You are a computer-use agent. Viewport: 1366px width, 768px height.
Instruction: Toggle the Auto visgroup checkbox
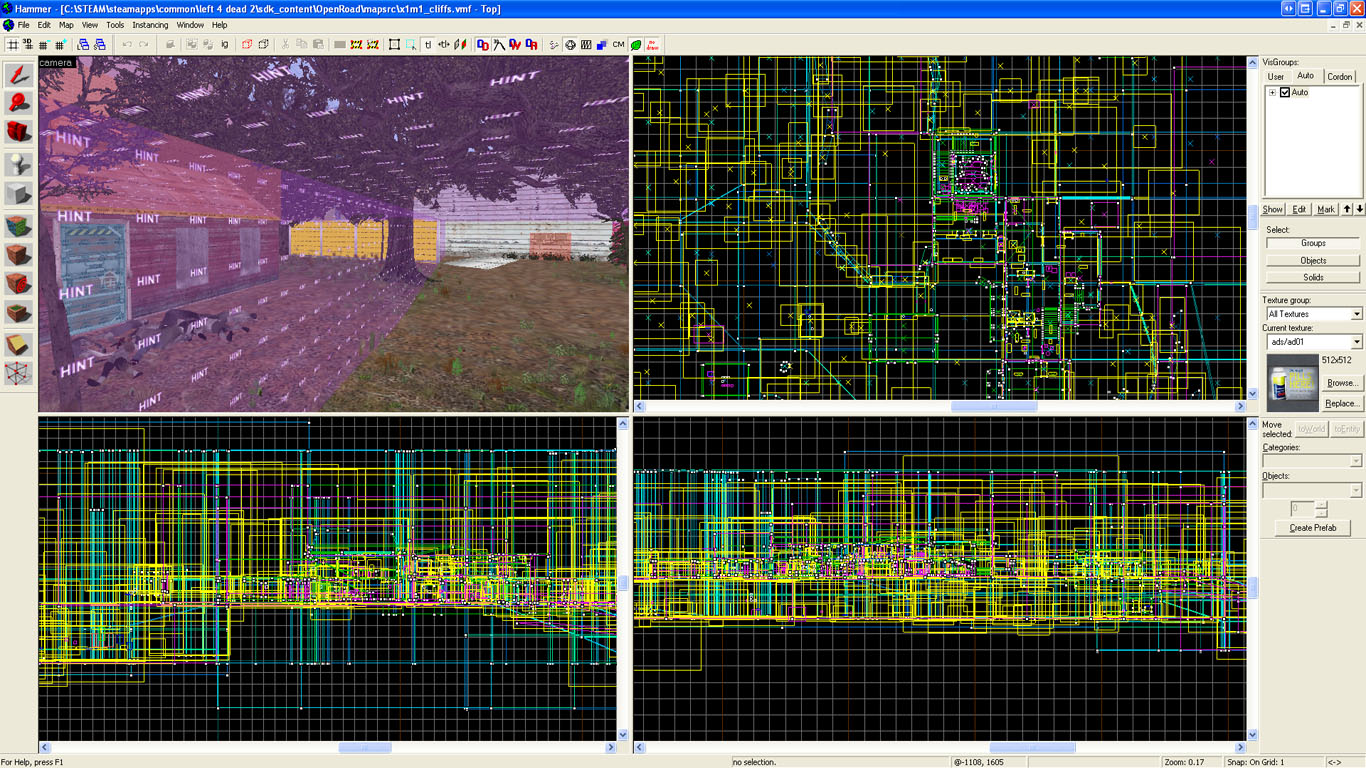(1285, 93)
